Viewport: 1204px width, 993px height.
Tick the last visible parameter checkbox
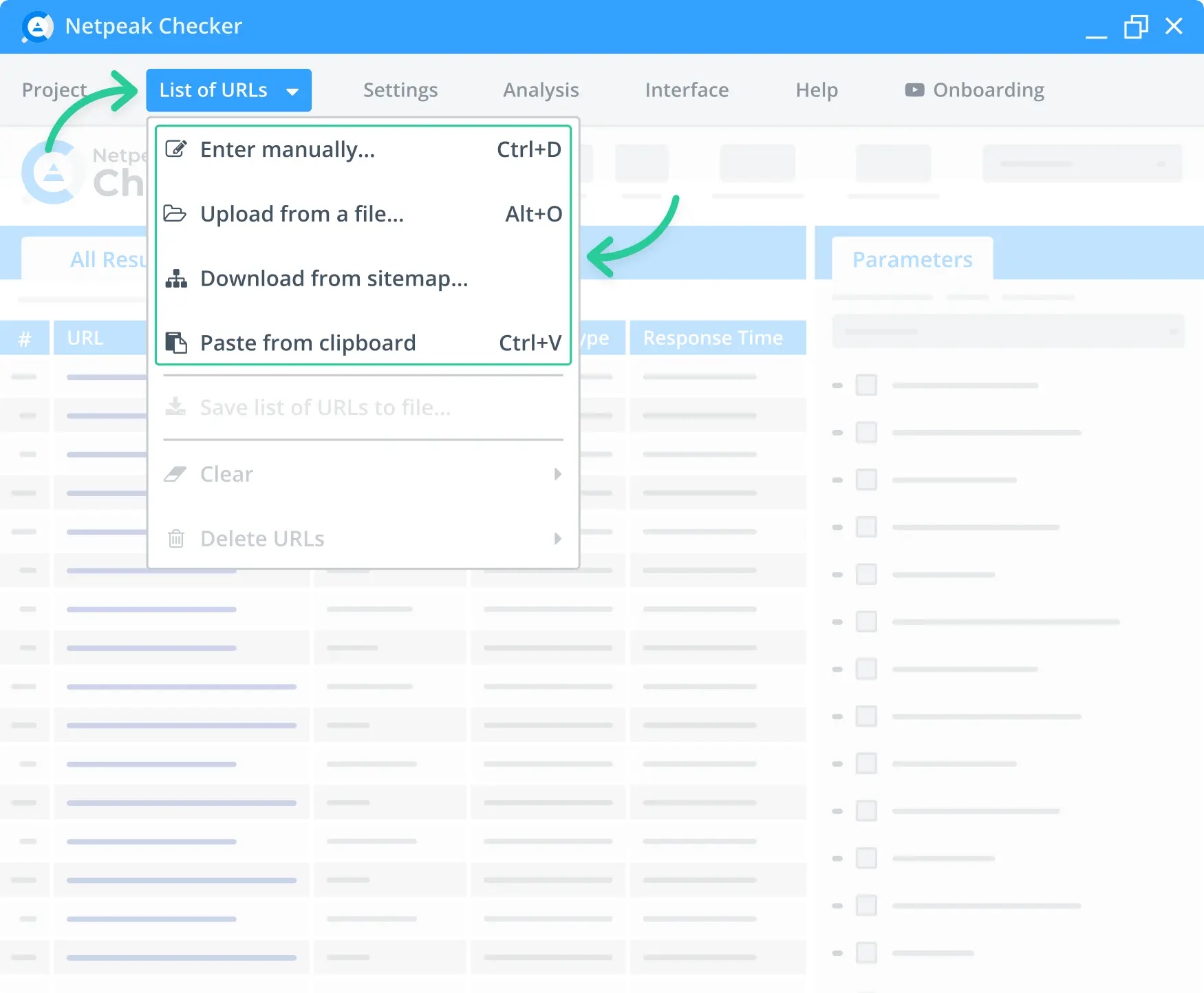point(866,954)
